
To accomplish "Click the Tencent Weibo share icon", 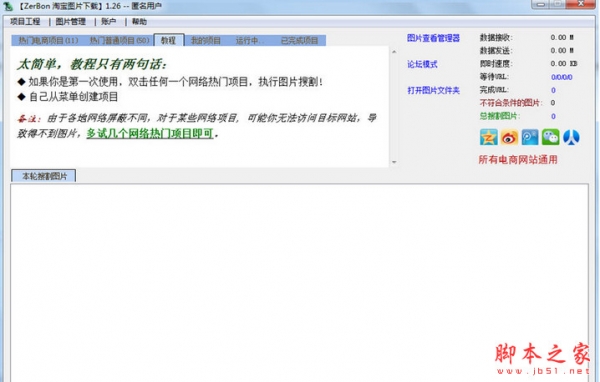I will [530, 137].
